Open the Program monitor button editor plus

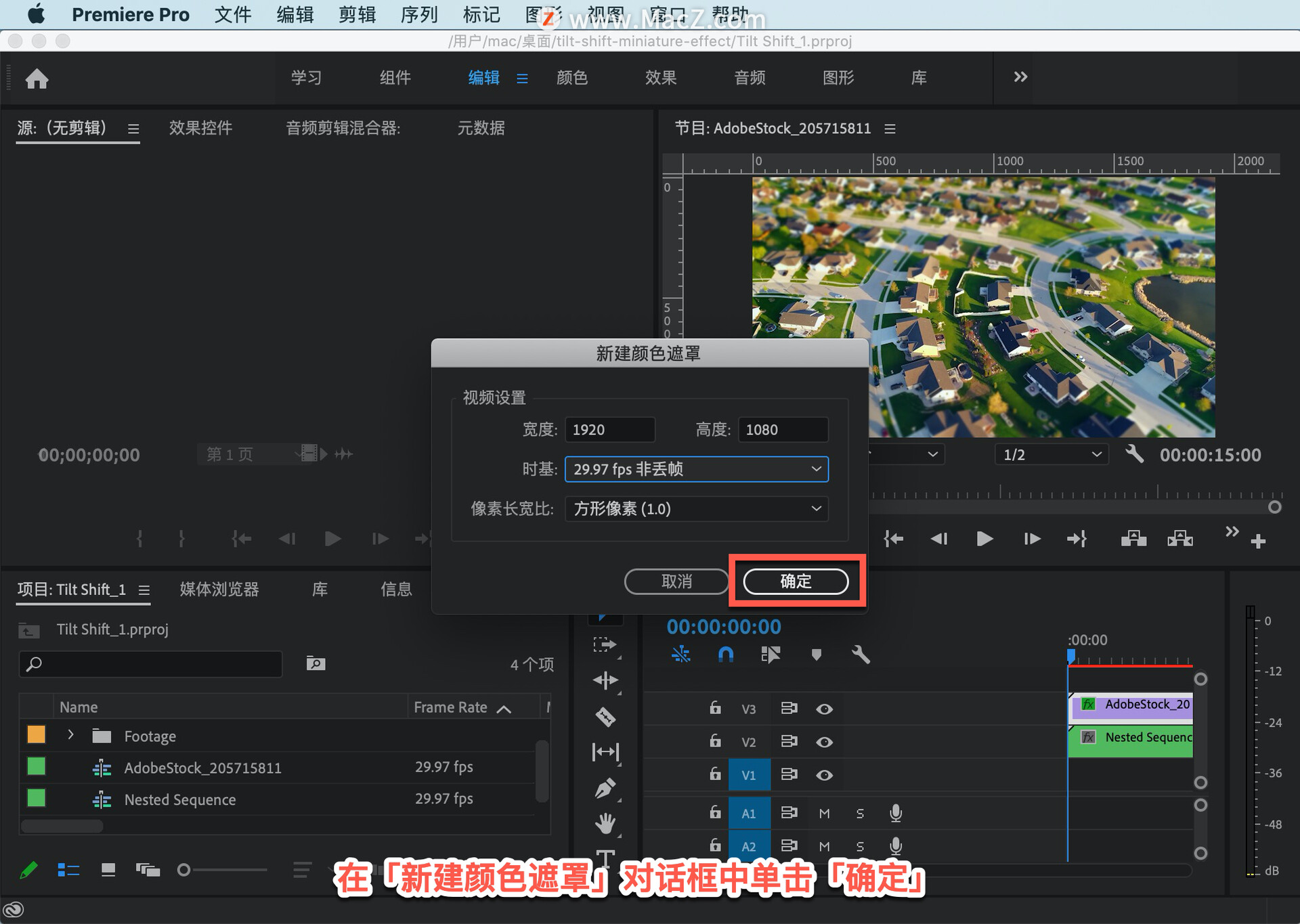click(1258, 541)
